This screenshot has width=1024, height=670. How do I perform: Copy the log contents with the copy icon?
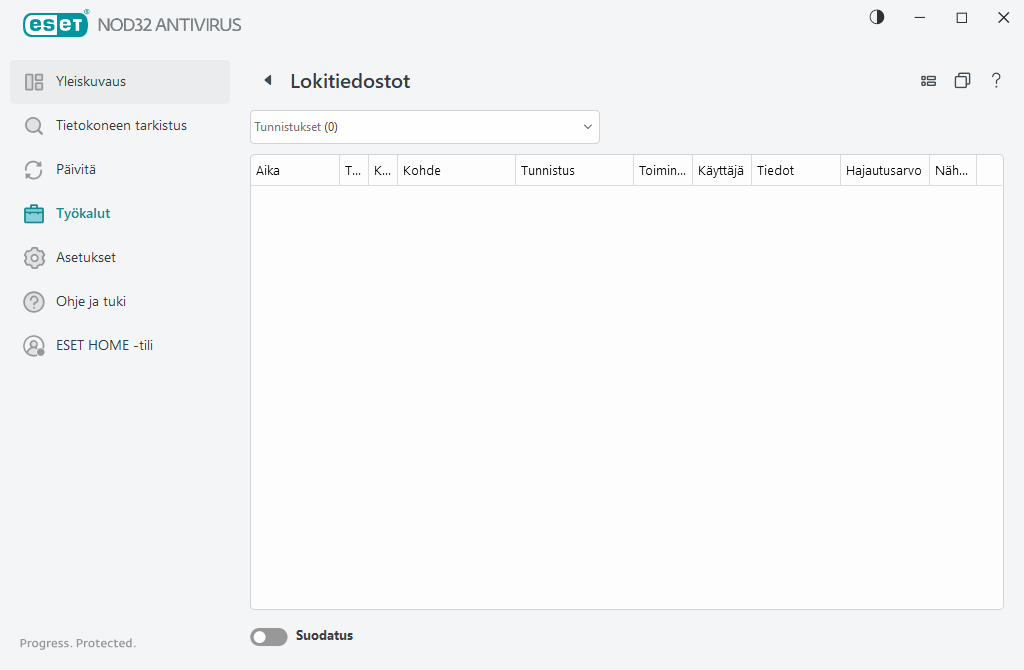point(962,80)
